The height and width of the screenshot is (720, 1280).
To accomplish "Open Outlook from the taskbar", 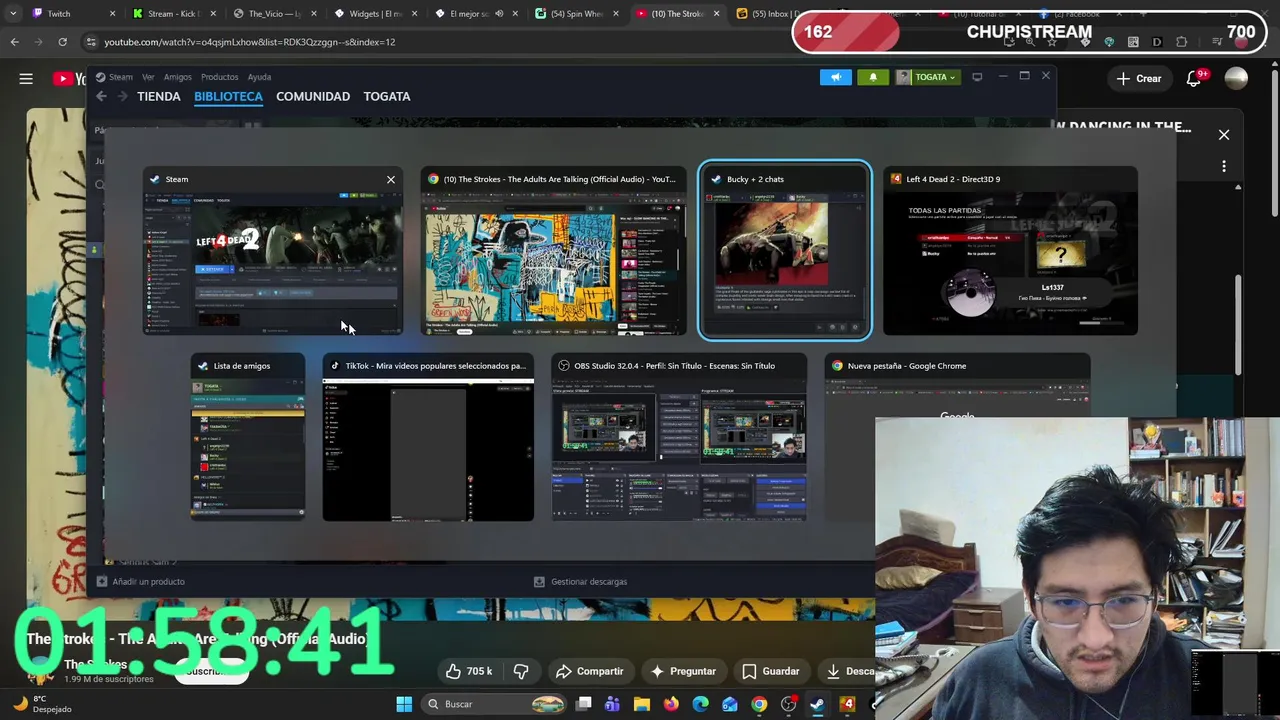I will coord(730,704).
